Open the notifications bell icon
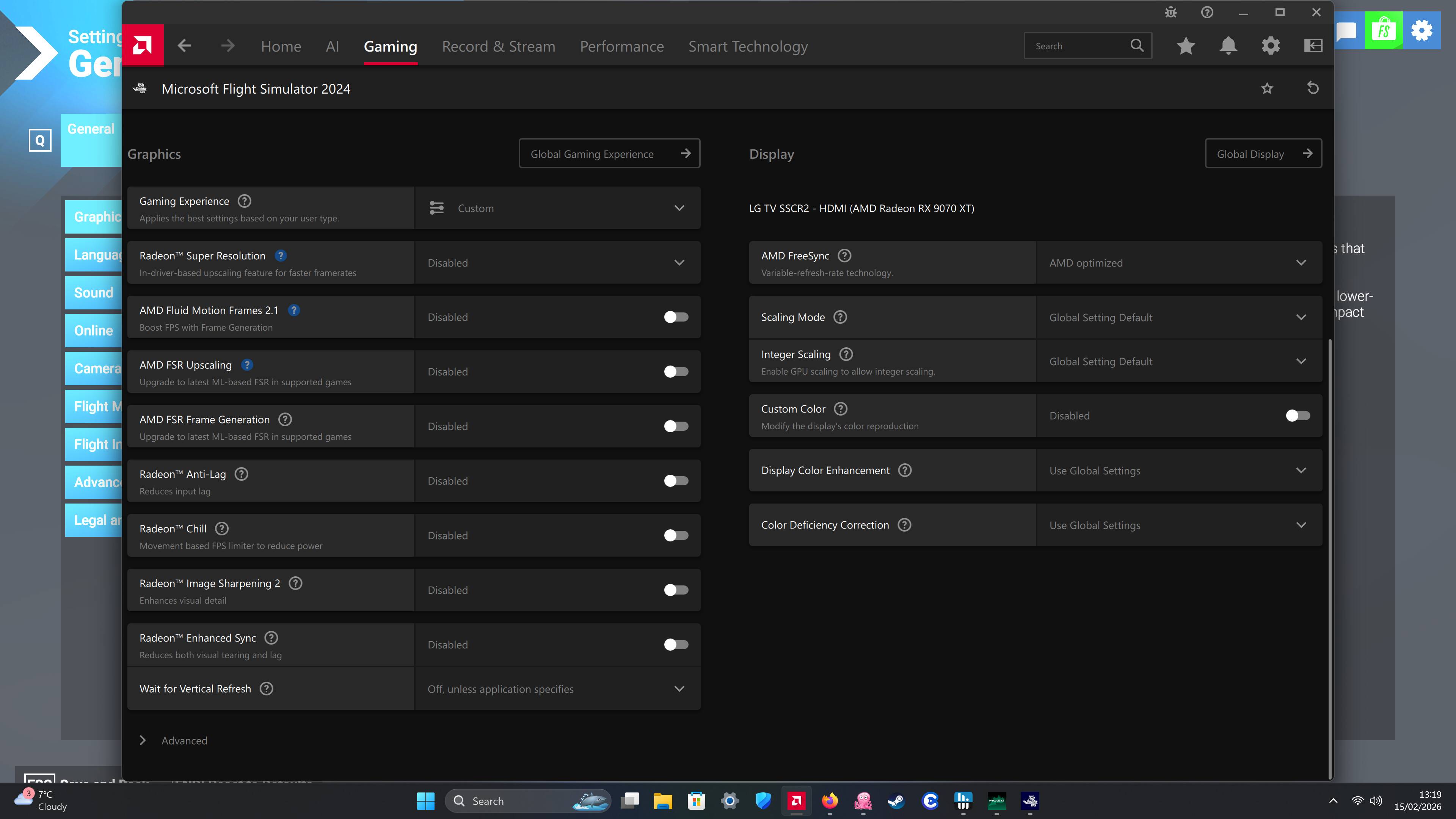 (1228, 46)
